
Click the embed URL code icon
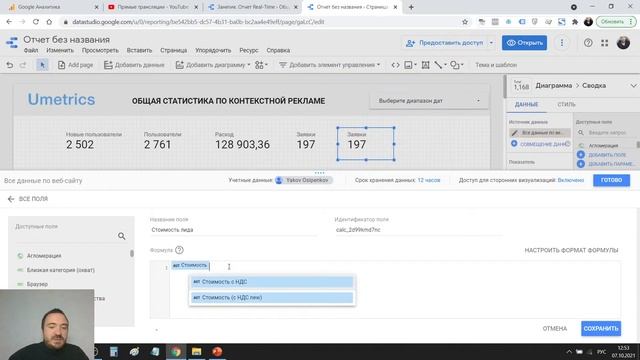395,65
